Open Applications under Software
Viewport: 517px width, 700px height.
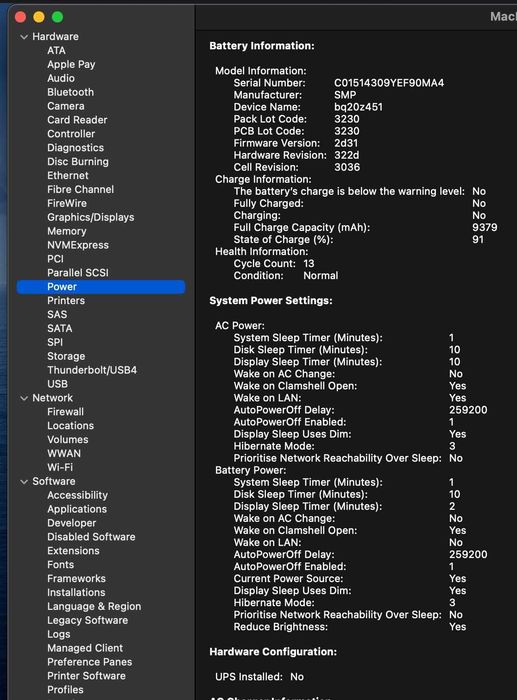pos(77,509)
